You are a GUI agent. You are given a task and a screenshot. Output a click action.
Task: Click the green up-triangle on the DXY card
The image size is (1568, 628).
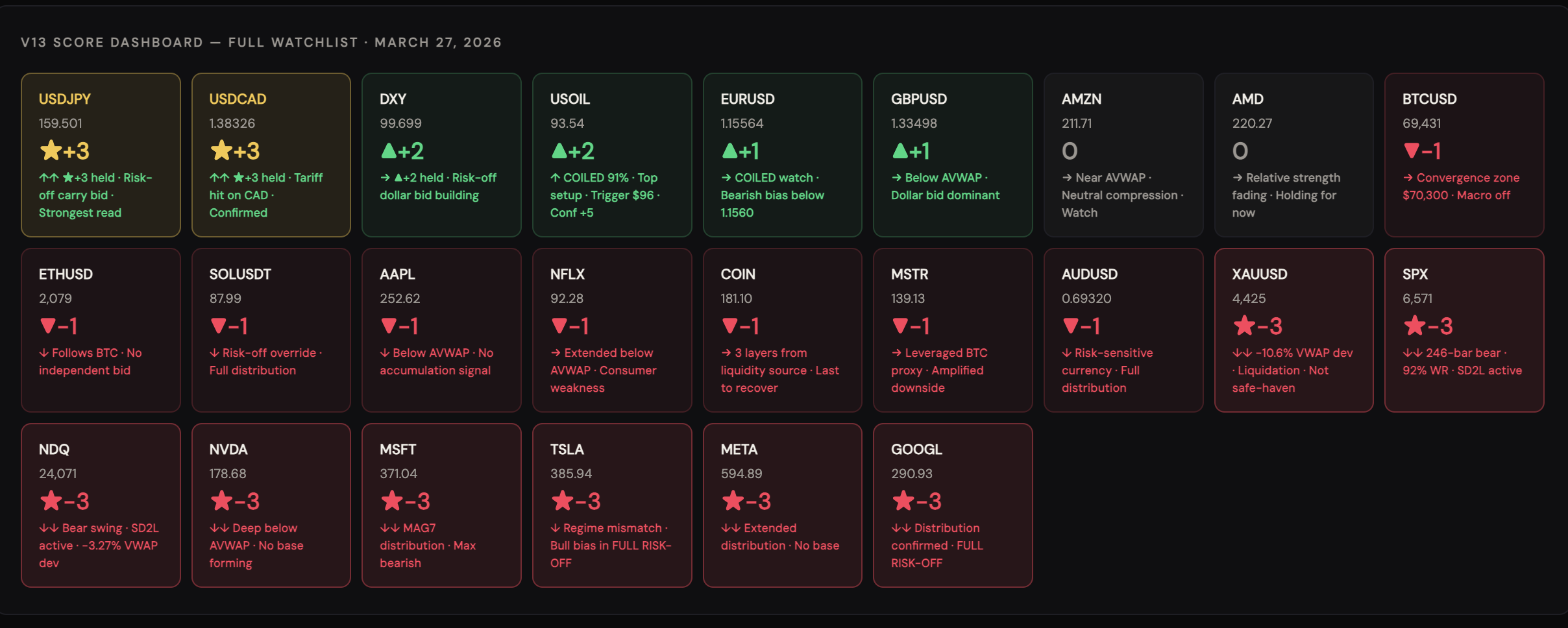pos(389,151)
